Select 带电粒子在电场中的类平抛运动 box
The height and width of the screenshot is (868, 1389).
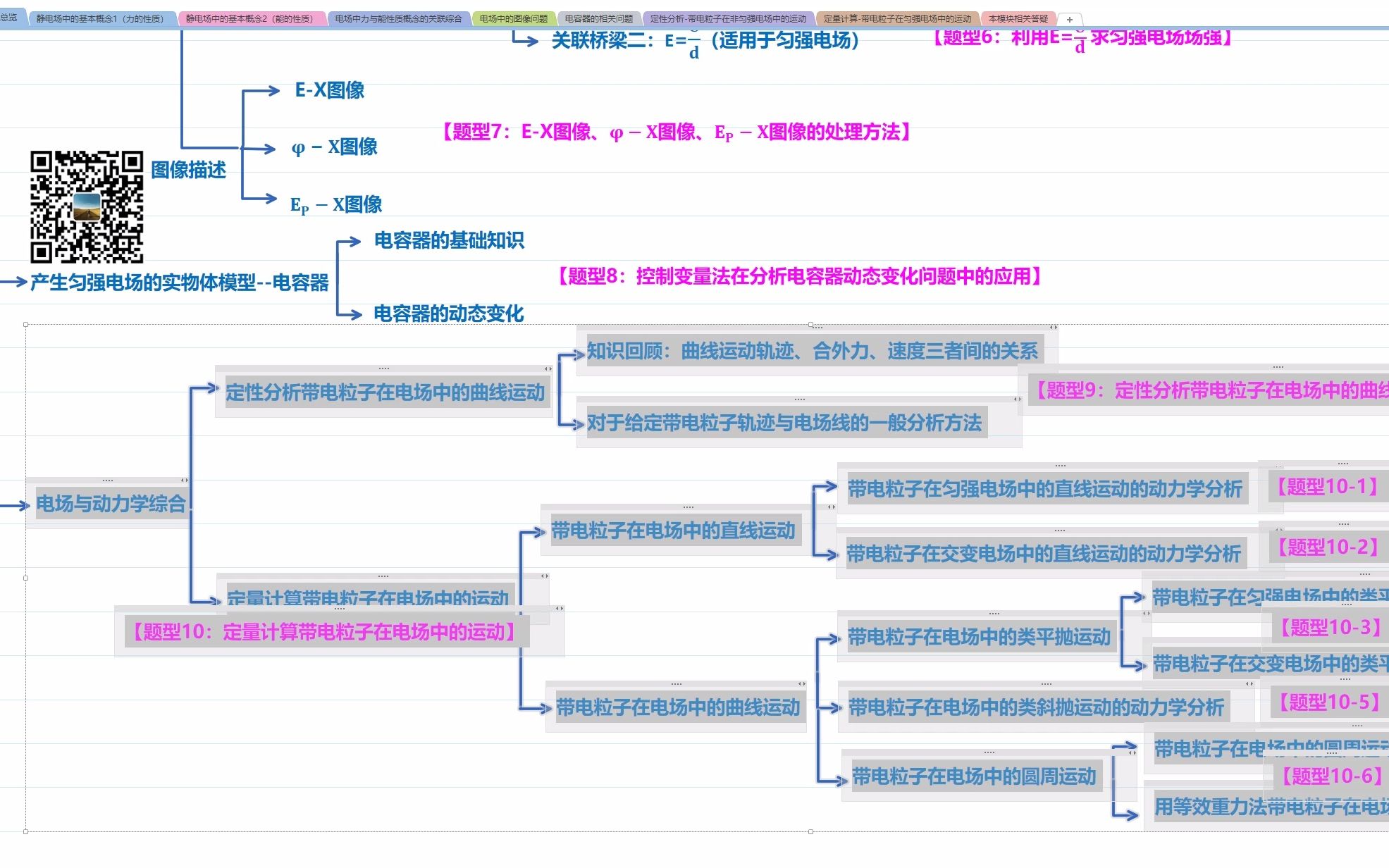coord(979,638)
